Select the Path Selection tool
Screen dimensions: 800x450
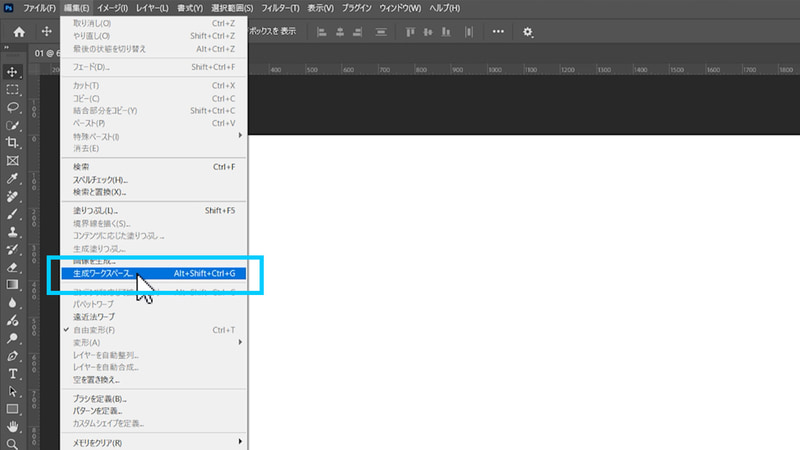coord(12,391)
